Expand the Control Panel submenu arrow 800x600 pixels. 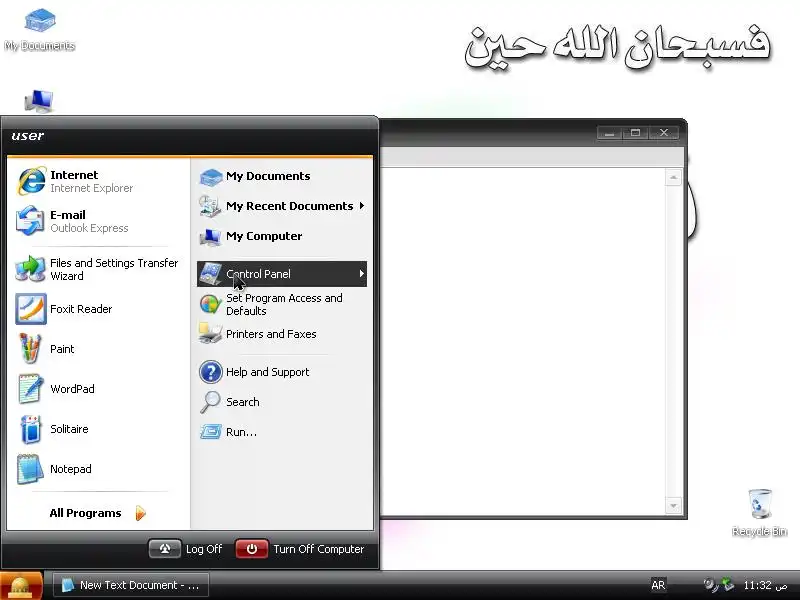click(x=362, y=273)
